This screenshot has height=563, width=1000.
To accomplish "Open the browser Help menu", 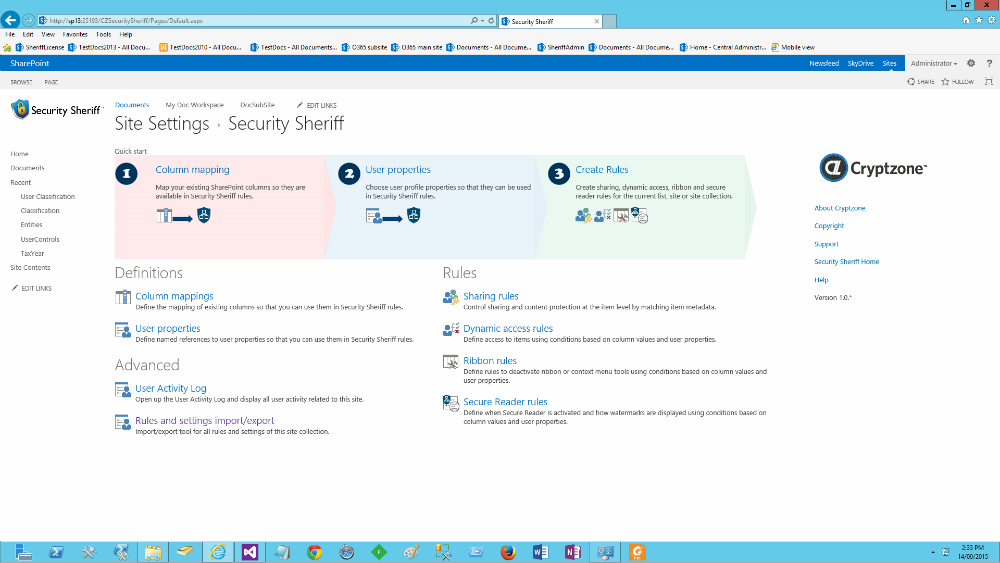I will [126, 34].
